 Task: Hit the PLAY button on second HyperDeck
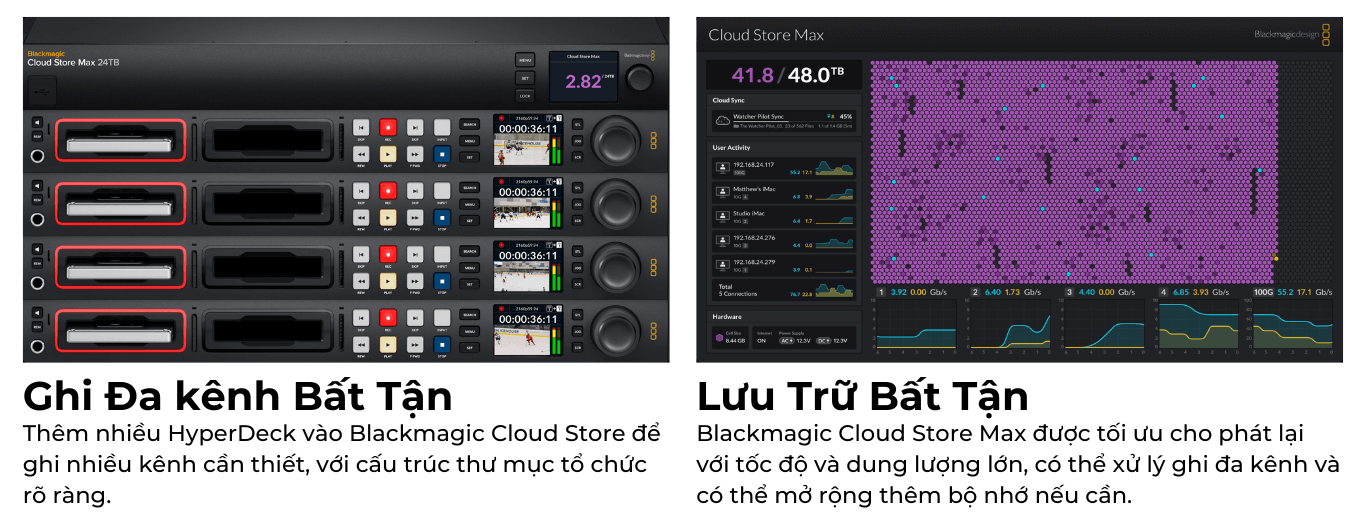click(388, 217)
